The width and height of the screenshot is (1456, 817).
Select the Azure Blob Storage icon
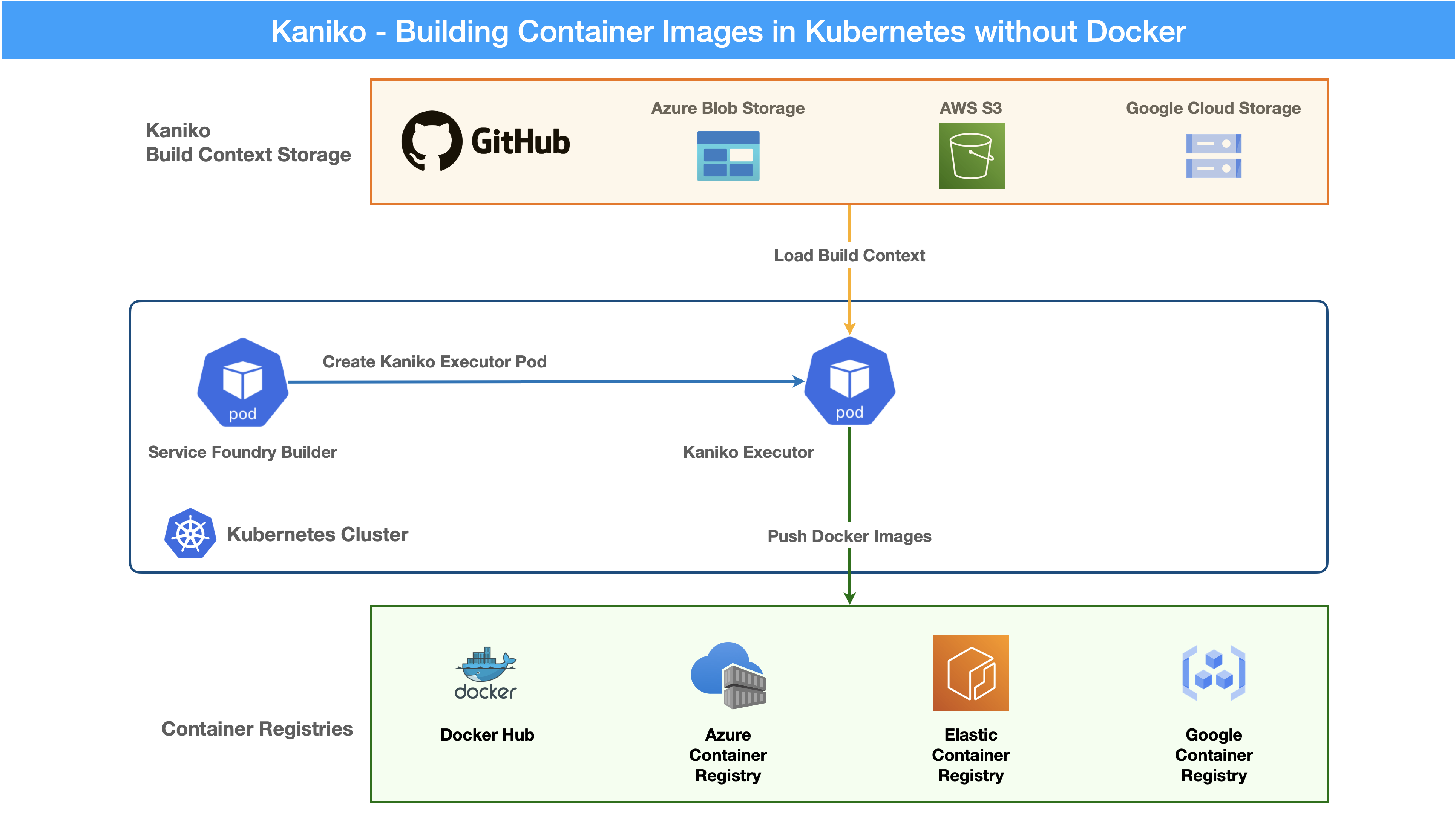[x=728, y=156]
